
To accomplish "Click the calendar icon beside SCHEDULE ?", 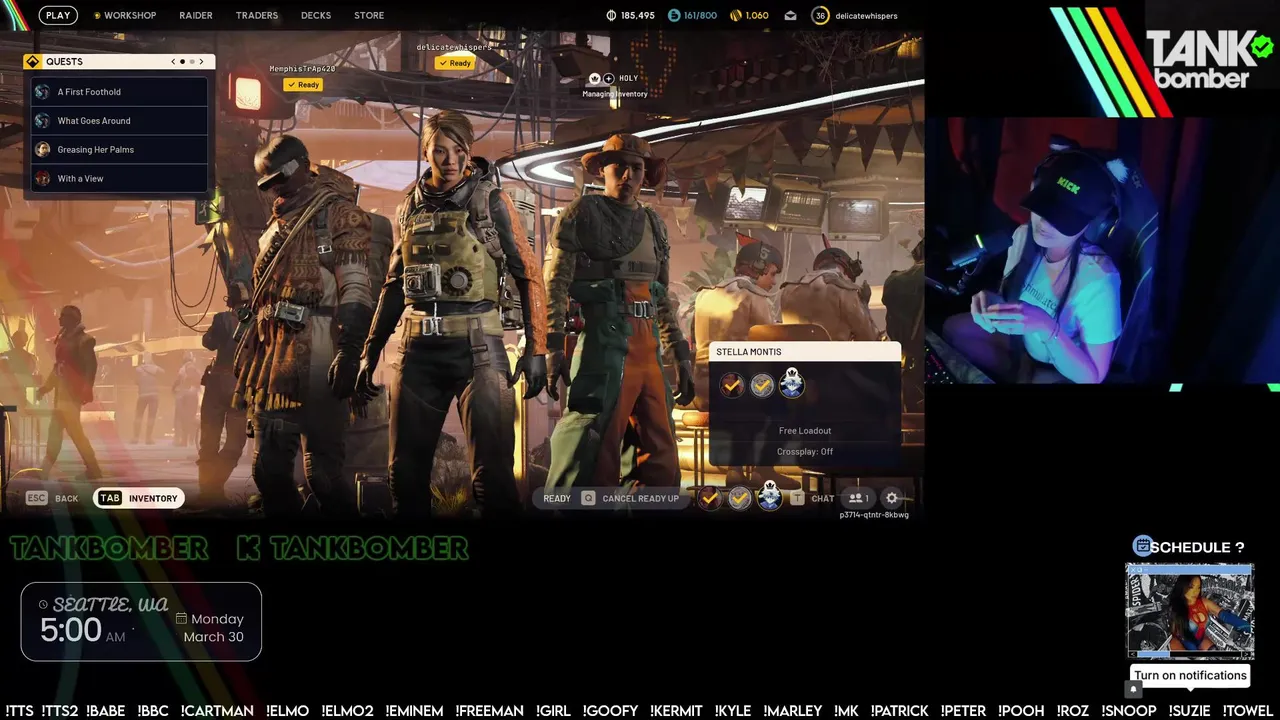I will click(1141, 546).
